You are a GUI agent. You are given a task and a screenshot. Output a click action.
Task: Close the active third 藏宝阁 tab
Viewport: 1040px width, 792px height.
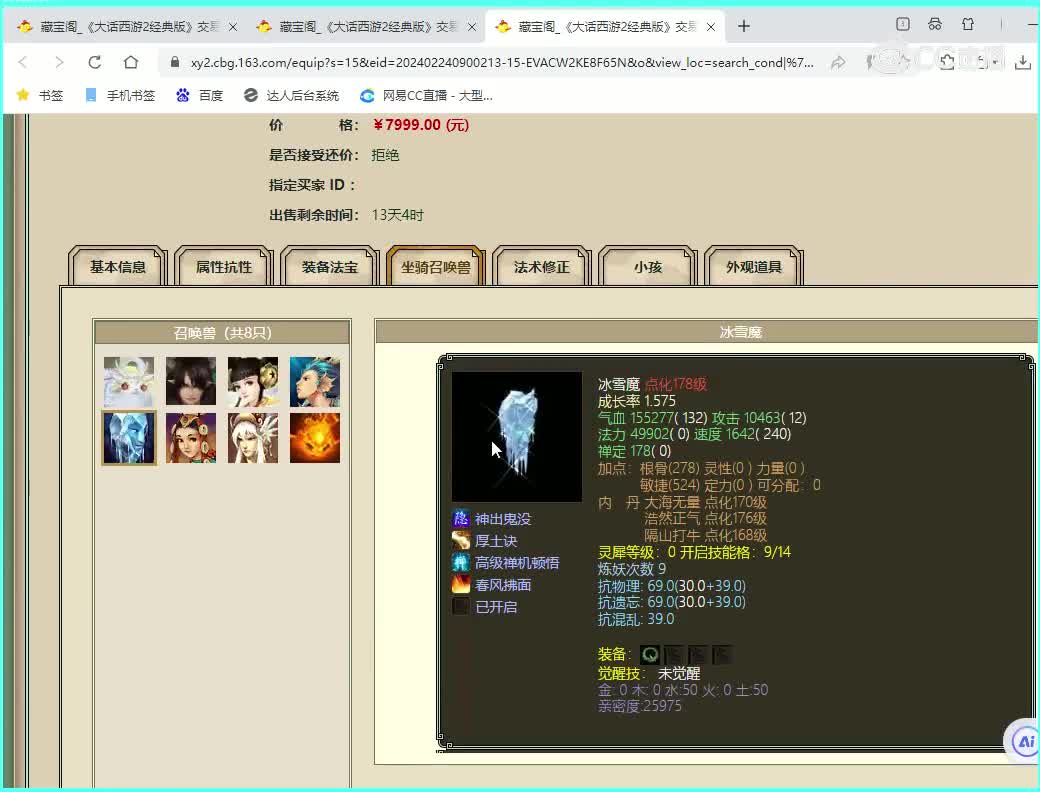pos(710,27)
